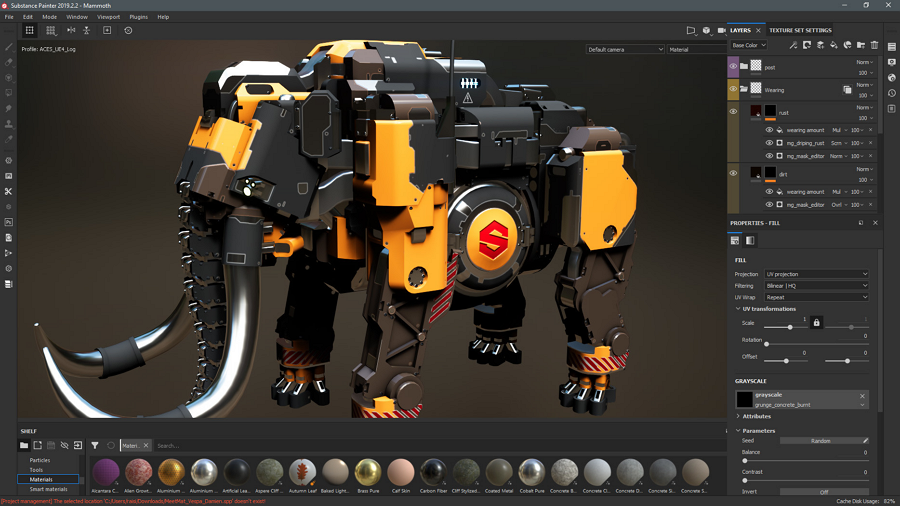Toggle shelf hidden-eye icon

tap(64, 445)
